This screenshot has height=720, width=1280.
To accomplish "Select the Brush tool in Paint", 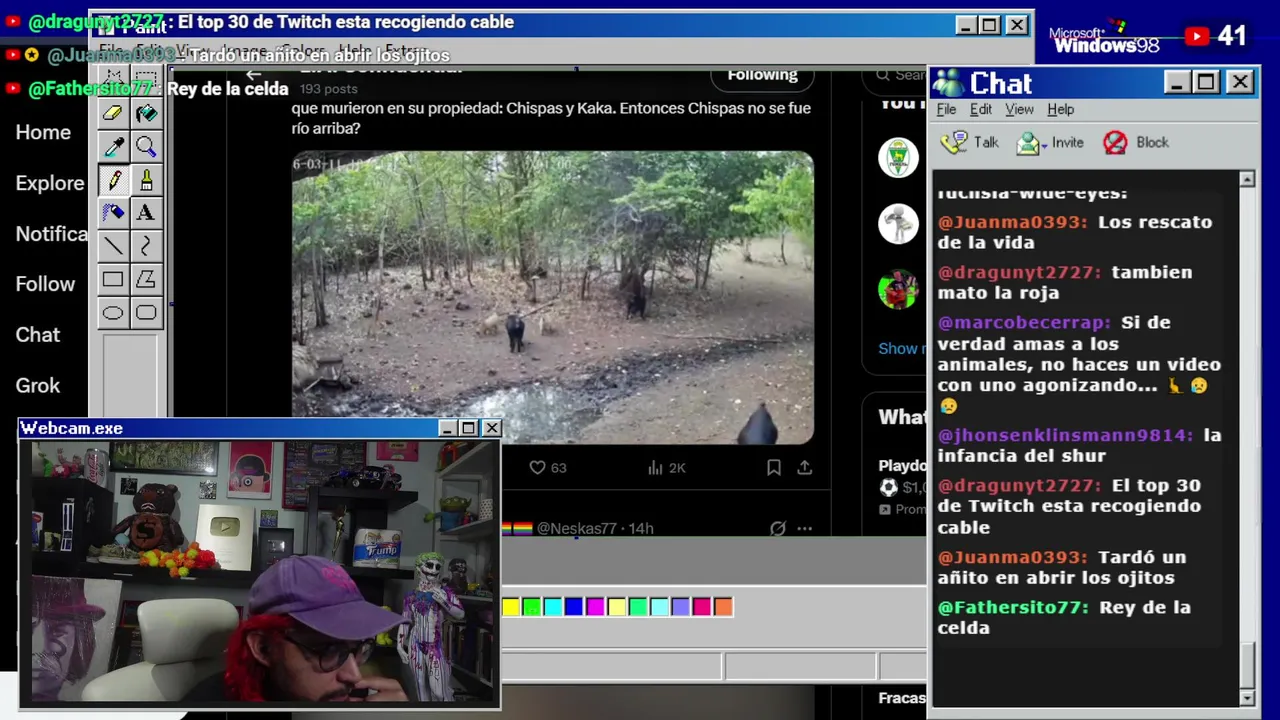I will [x=146, y=180].
